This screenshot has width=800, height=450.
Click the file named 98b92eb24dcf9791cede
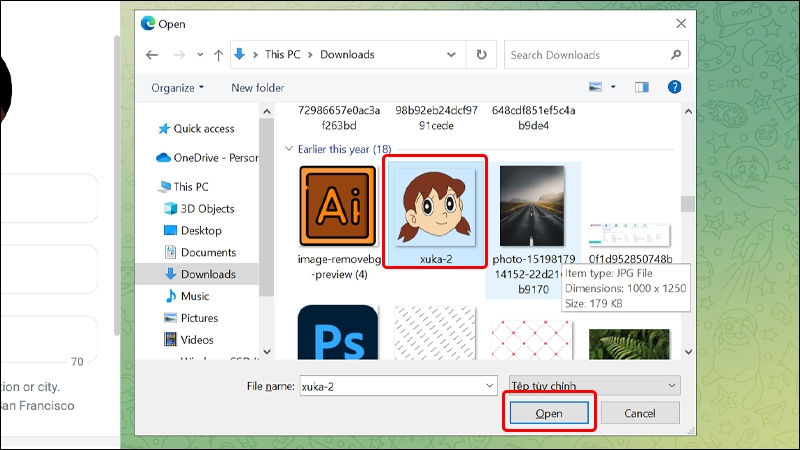(x=436, y=118)
